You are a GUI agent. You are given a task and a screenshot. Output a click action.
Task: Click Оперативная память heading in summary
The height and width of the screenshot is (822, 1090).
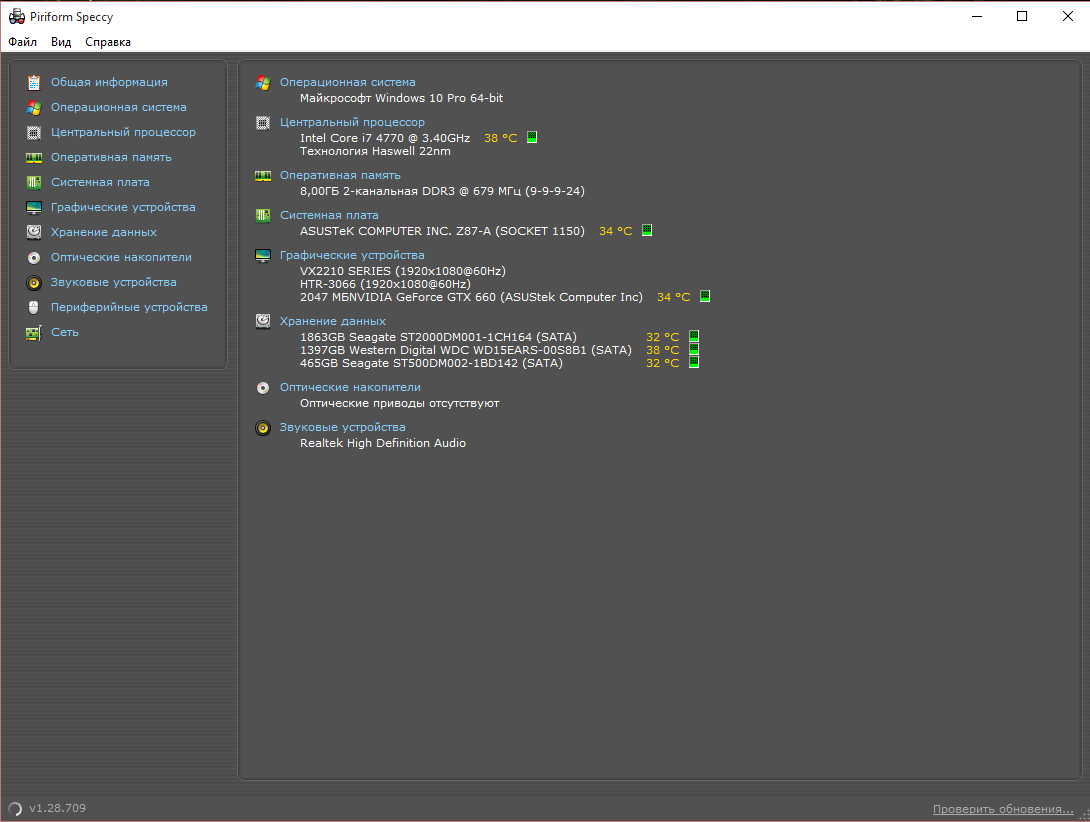pyautogui.click(x=340, y=175)
